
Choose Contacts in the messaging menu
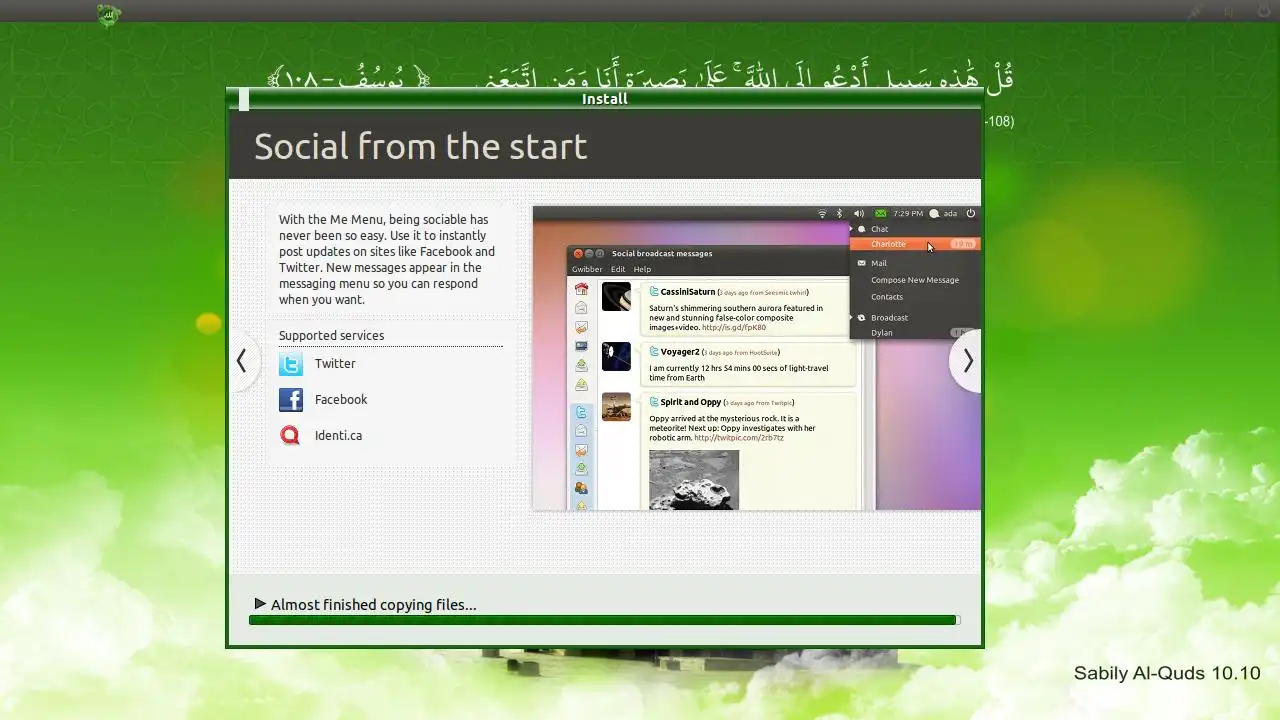887,297
